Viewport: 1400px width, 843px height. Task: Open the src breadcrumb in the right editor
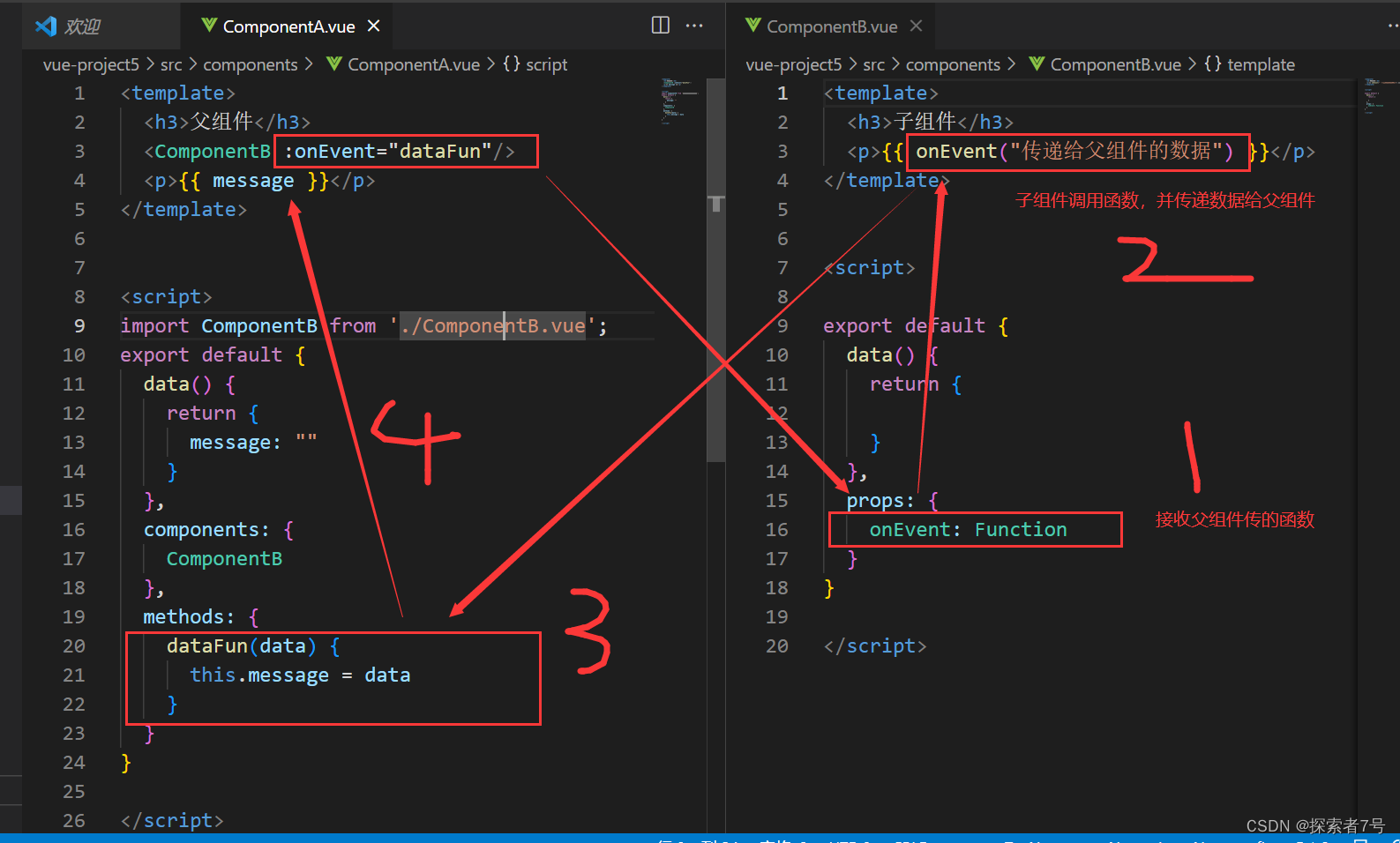(x=874, y=64)
